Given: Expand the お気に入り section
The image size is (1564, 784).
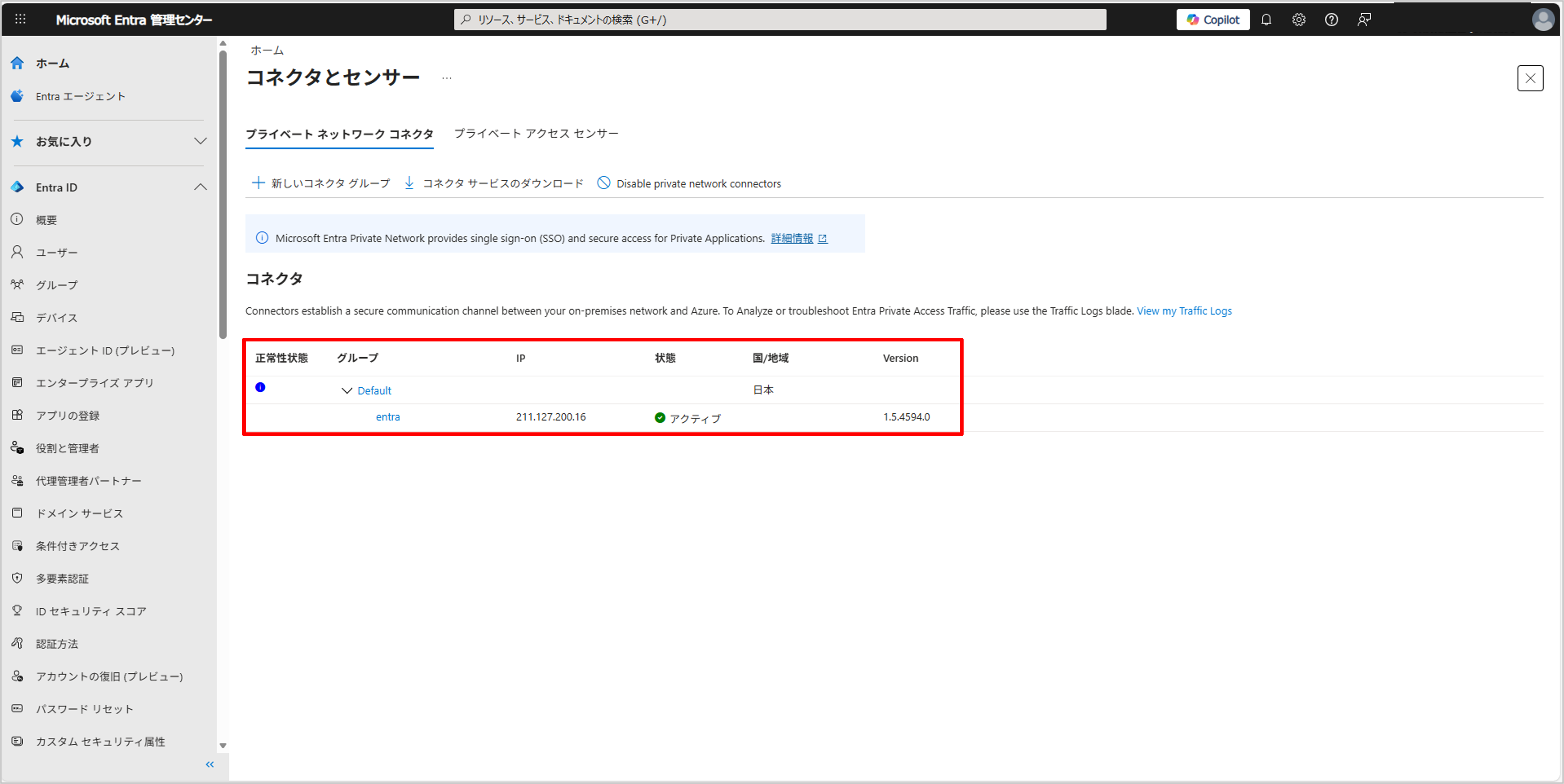Looking at the screenshot, I should (x=200, y=141).
